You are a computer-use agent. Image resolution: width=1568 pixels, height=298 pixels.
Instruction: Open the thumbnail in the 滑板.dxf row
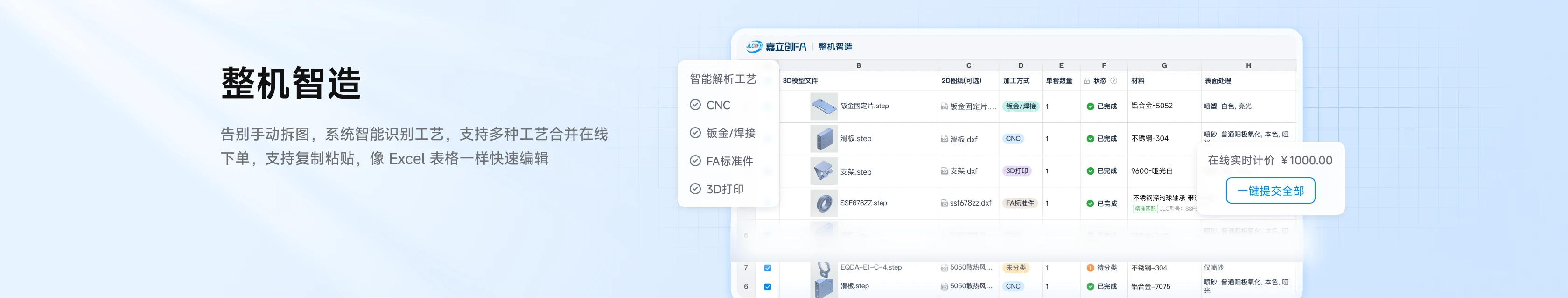click(824, 139)
